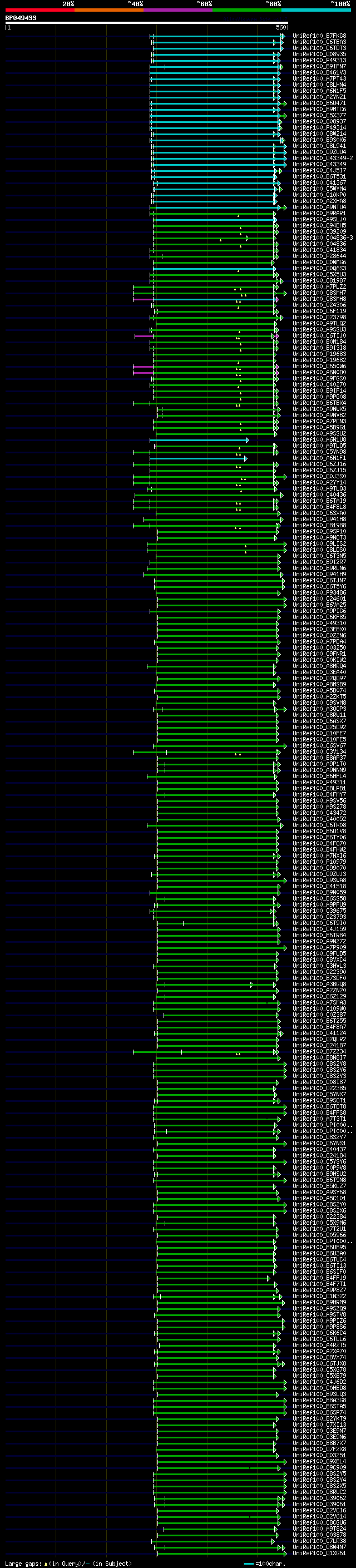Select hit UniRef100_A7PCN3
Screen dimensions: 356x1568
(319, 421)
